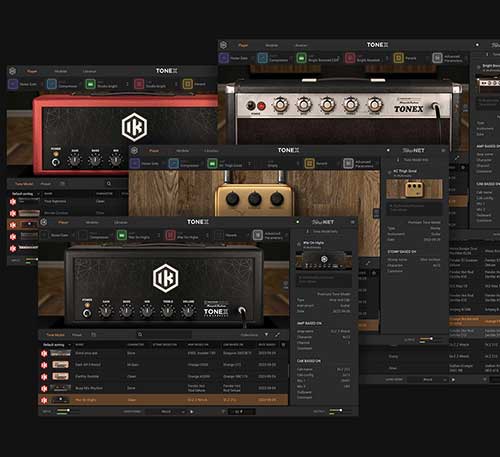Toggle the Reverb block in the black amp window

[x=219, y=235]
